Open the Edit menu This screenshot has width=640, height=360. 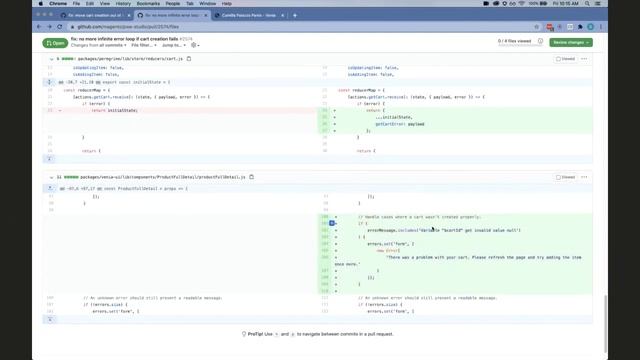tap(90, 4)
